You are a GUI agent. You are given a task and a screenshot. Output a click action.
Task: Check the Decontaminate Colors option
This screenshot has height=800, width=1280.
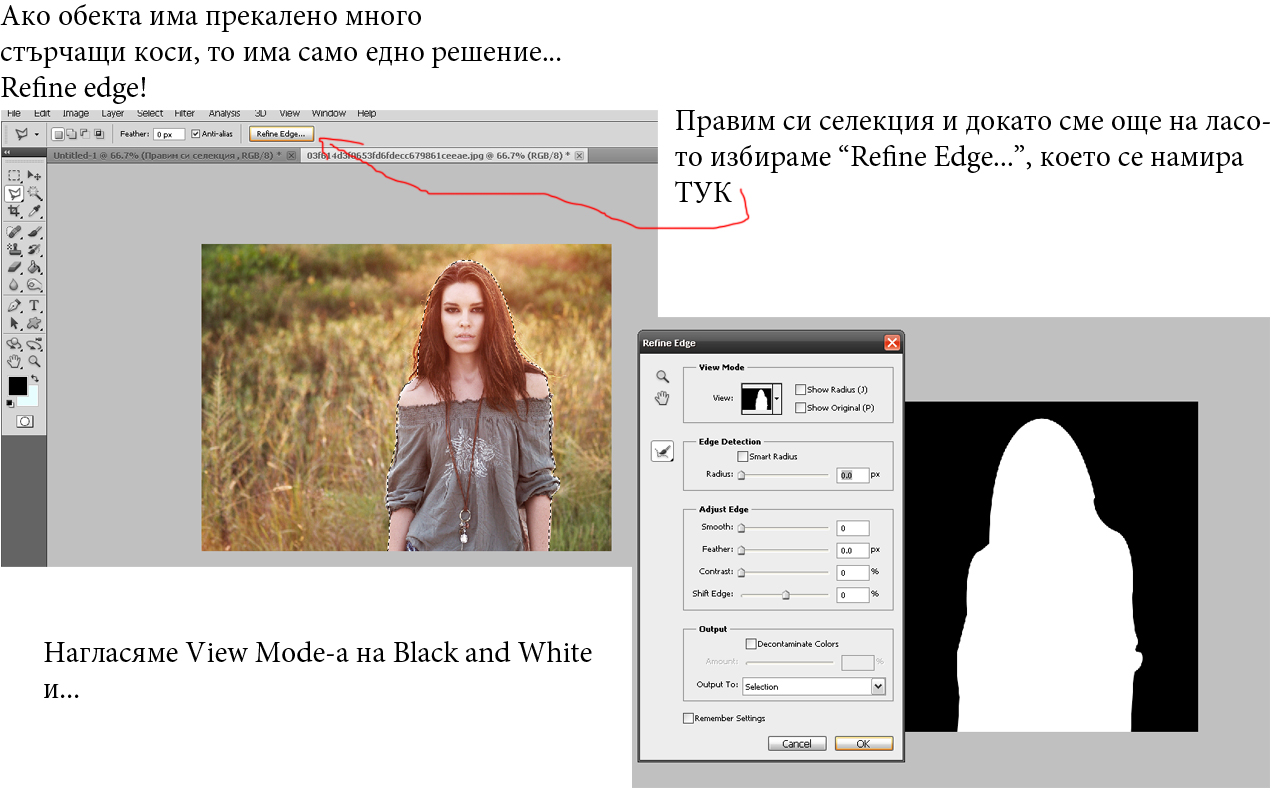tap(751, 644)
